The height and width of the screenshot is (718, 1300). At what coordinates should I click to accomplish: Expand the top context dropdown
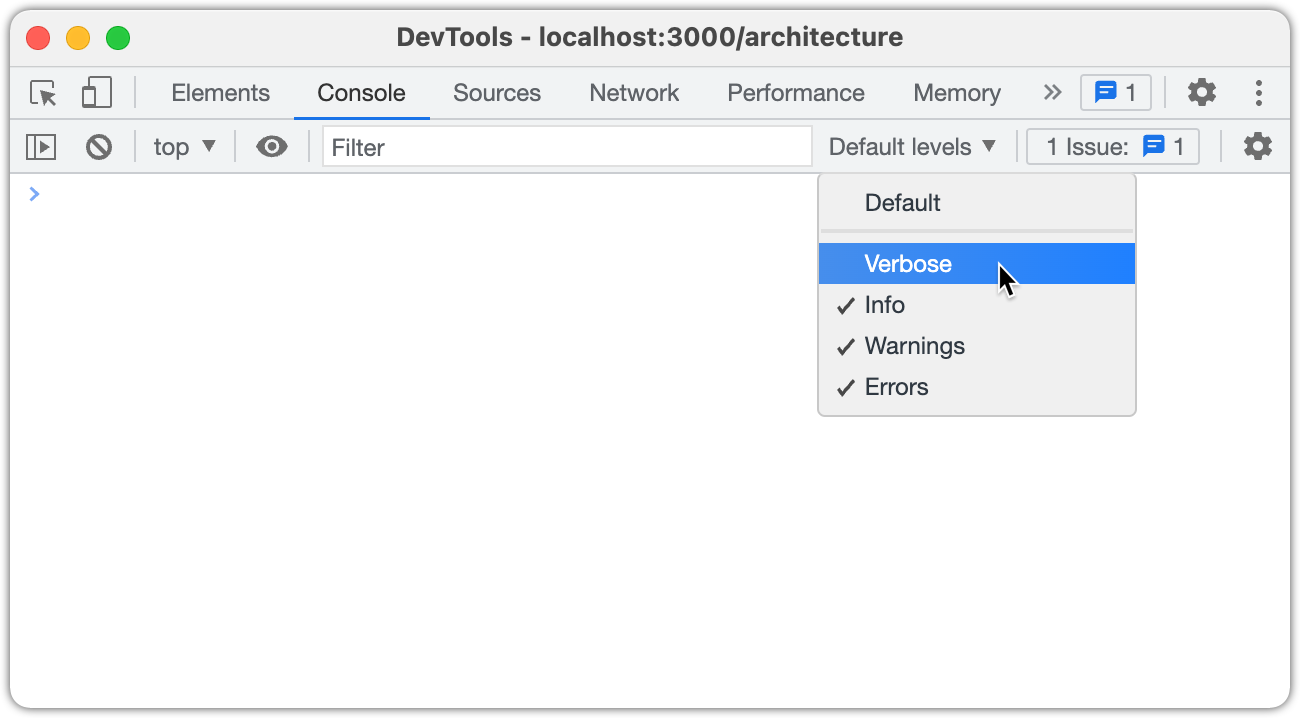[x=185, y=147]
